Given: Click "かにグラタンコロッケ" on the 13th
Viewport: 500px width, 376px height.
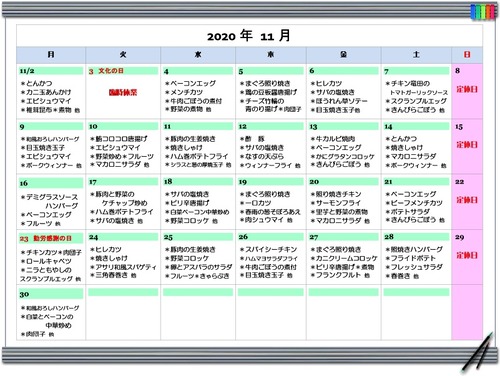Looking at the screenshot, I should tap(345, 156).
